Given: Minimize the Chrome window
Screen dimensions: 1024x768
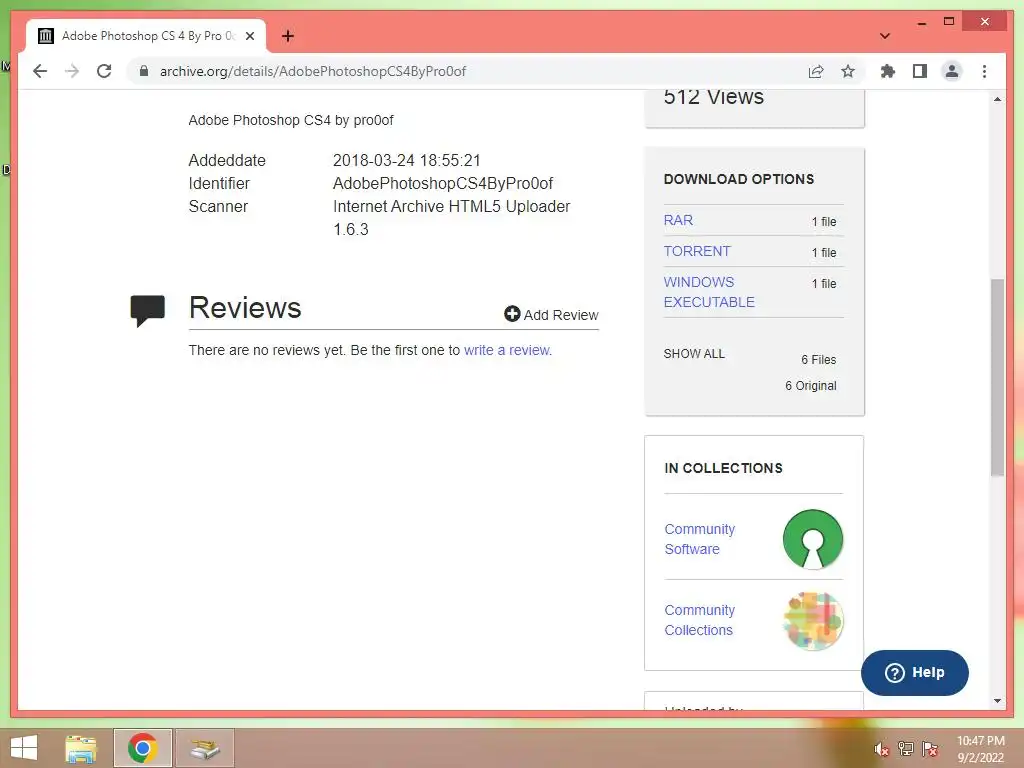Looking at the screenshot, I should [x=921, y=22].
